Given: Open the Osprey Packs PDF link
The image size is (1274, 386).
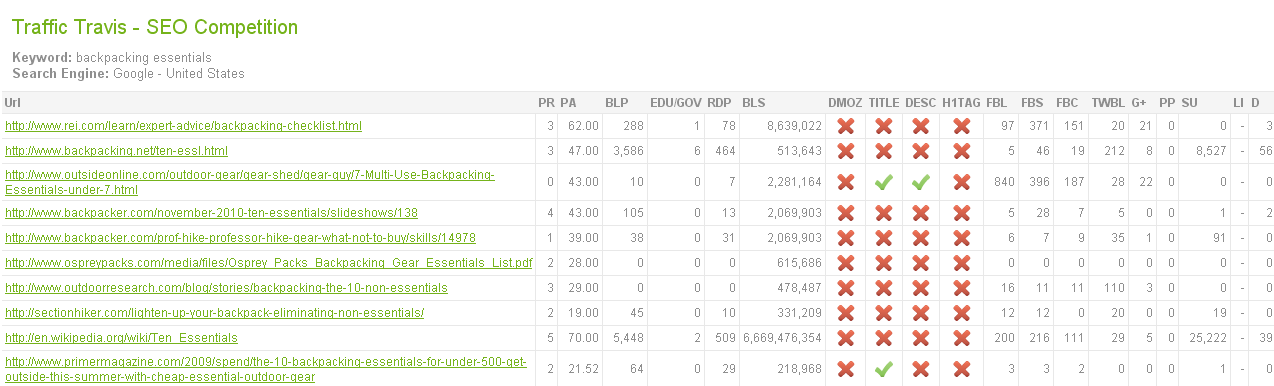Looking at the screenshot, I should point(268,263).
